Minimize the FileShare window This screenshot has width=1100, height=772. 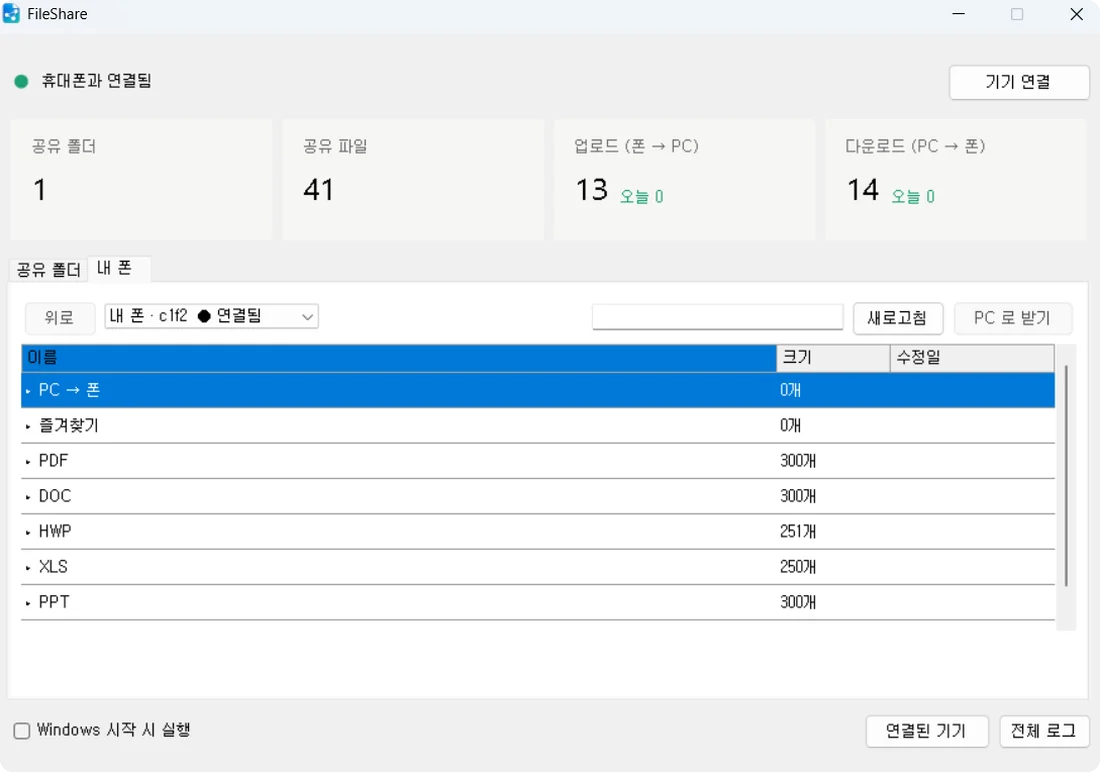[x=959, y=14]
